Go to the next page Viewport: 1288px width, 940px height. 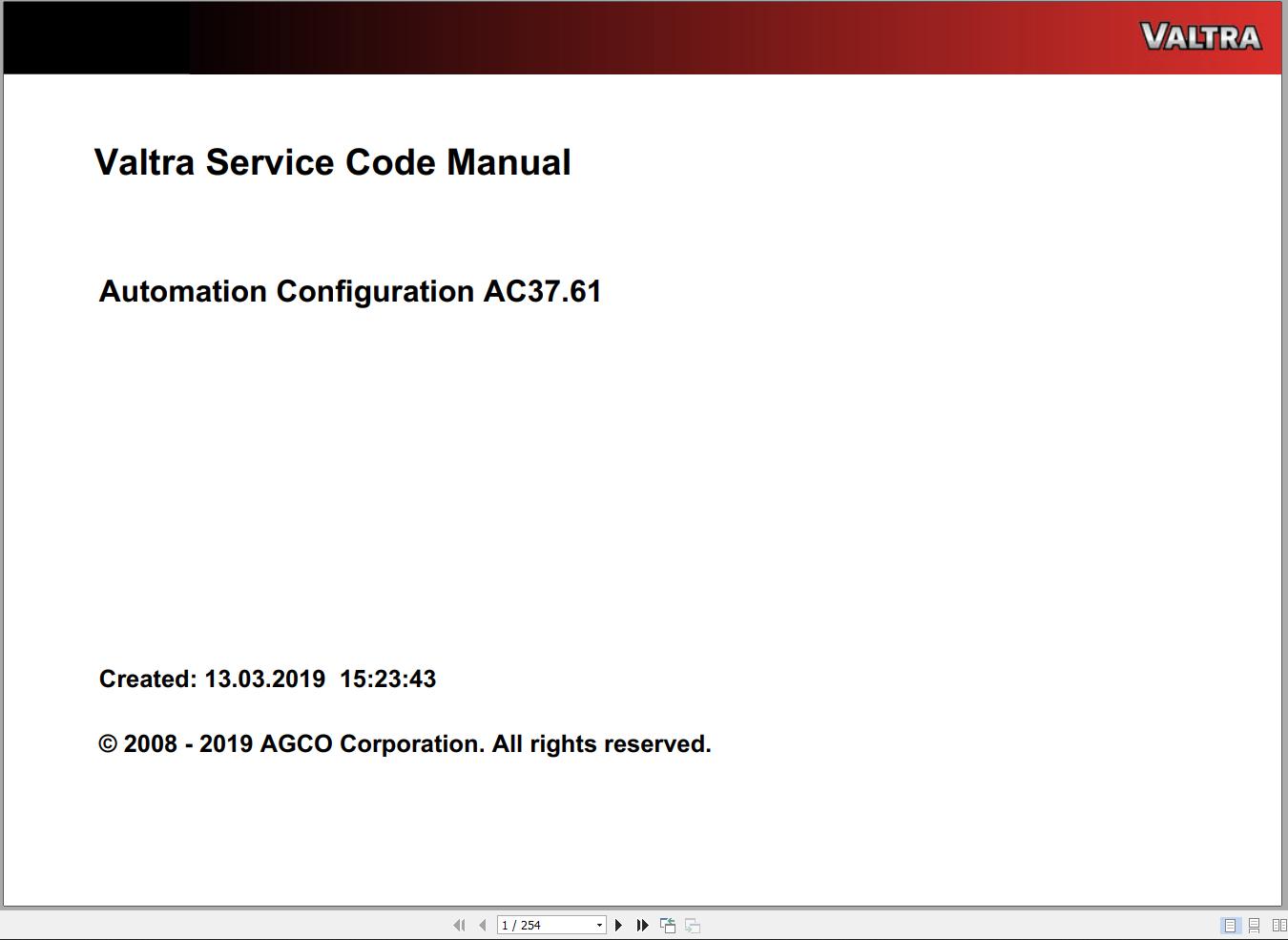pos(618,925)
